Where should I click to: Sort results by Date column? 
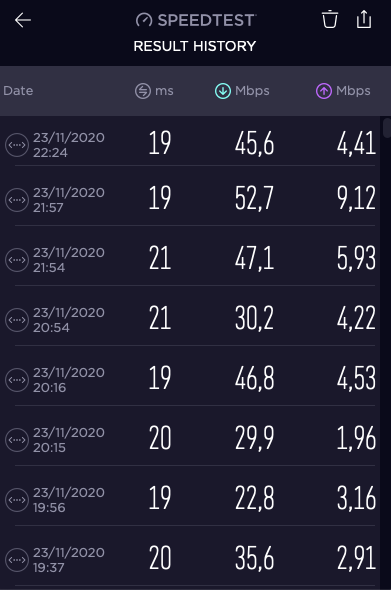(x=18, y=91)
